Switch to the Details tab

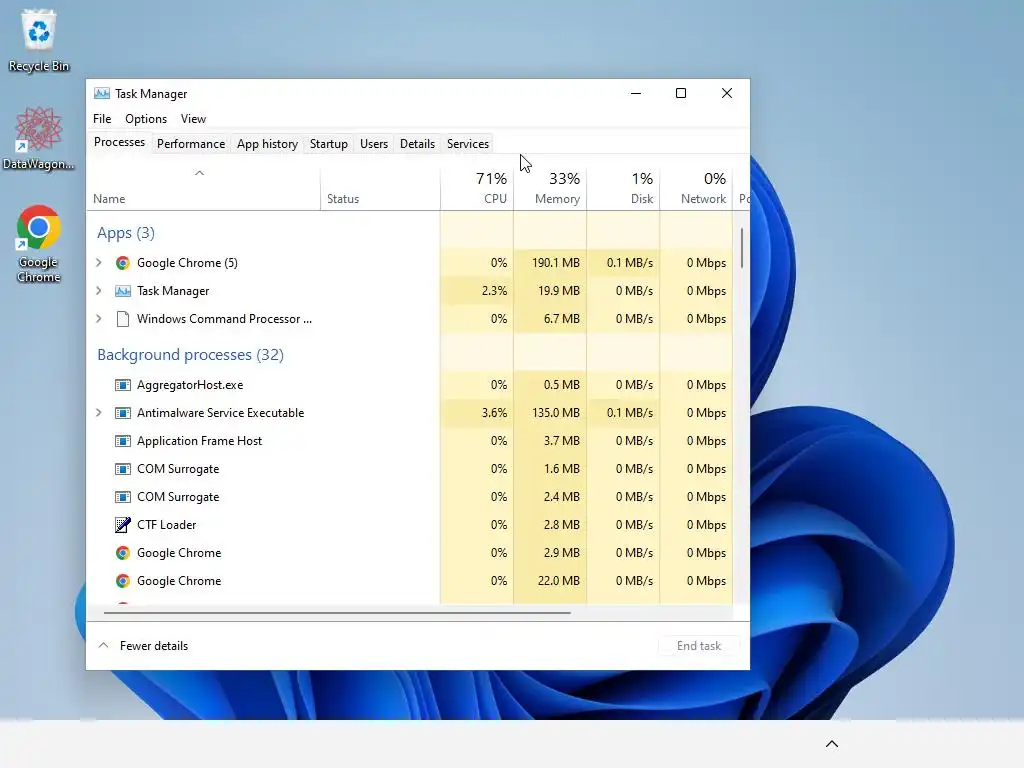coord(417,144)
